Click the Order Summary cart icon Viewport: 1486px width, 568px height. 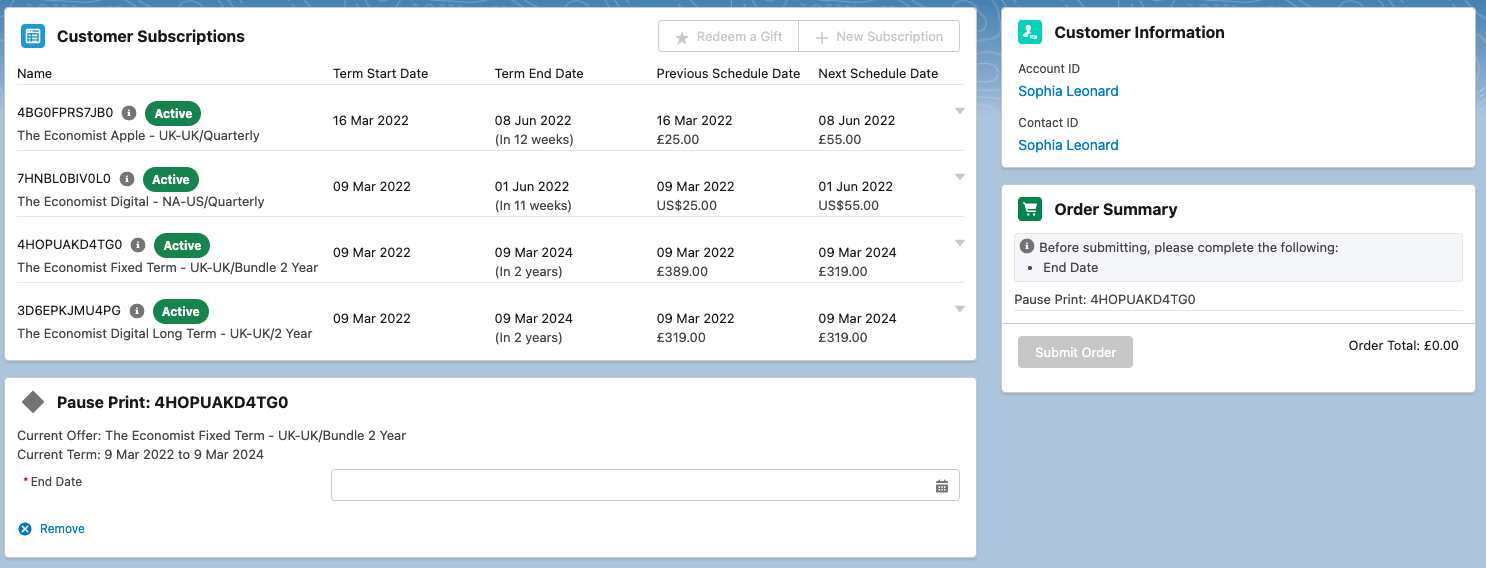pos(1030,209)
